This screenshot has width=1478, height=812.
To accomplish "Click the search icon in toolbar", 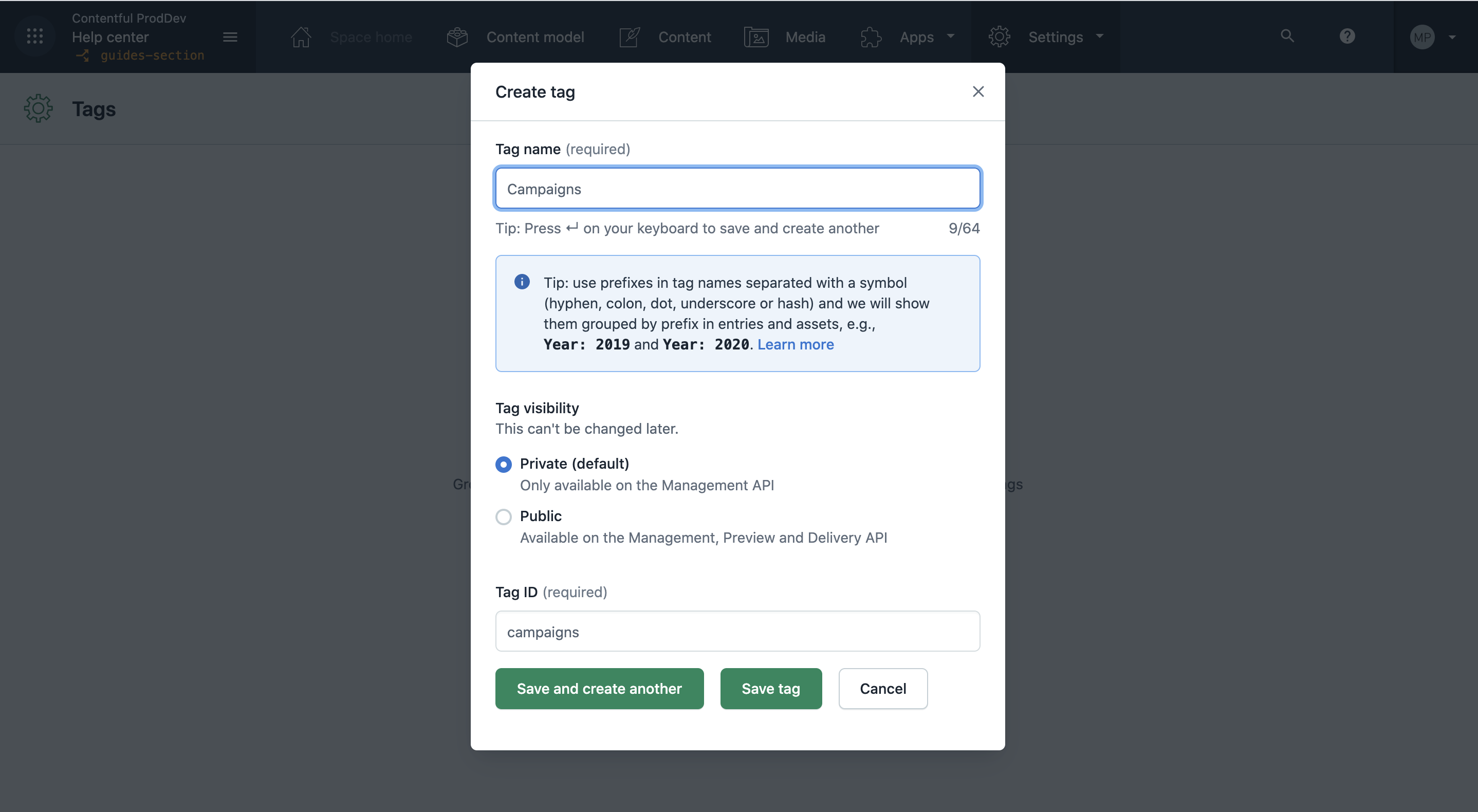I will click(1287, 36).
